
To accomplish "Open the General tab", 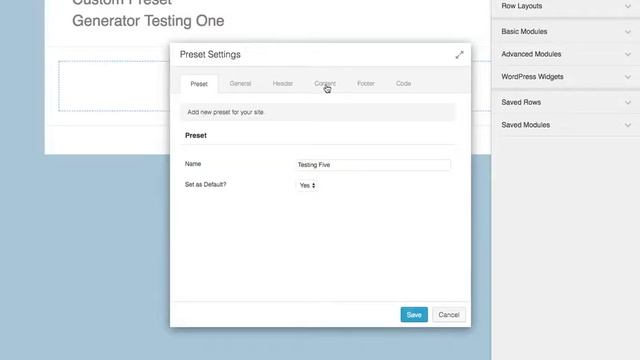I will pyautogui.click(x=240, y=84).
